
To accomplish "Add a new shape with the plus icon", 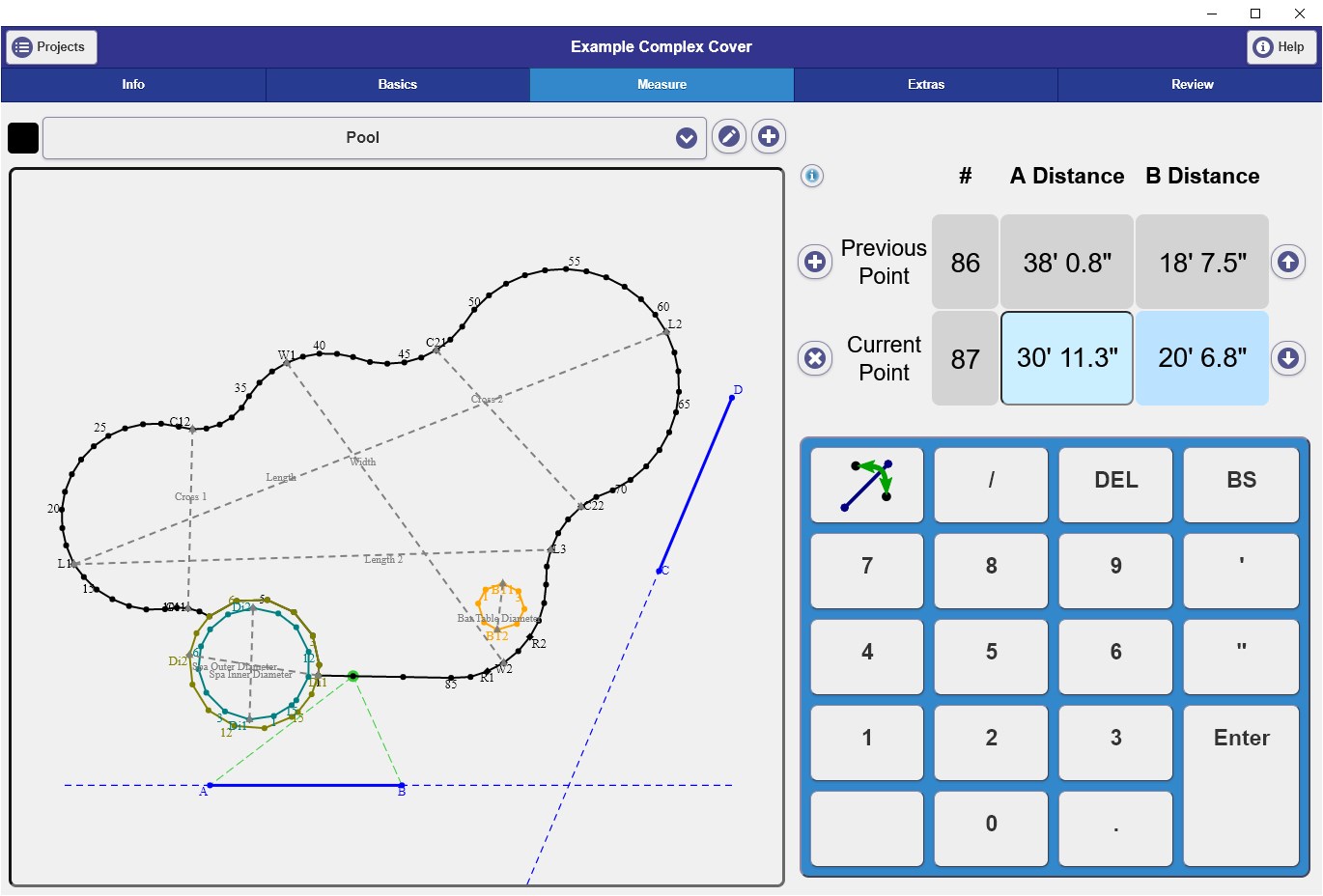I will [x=769, y=137].
